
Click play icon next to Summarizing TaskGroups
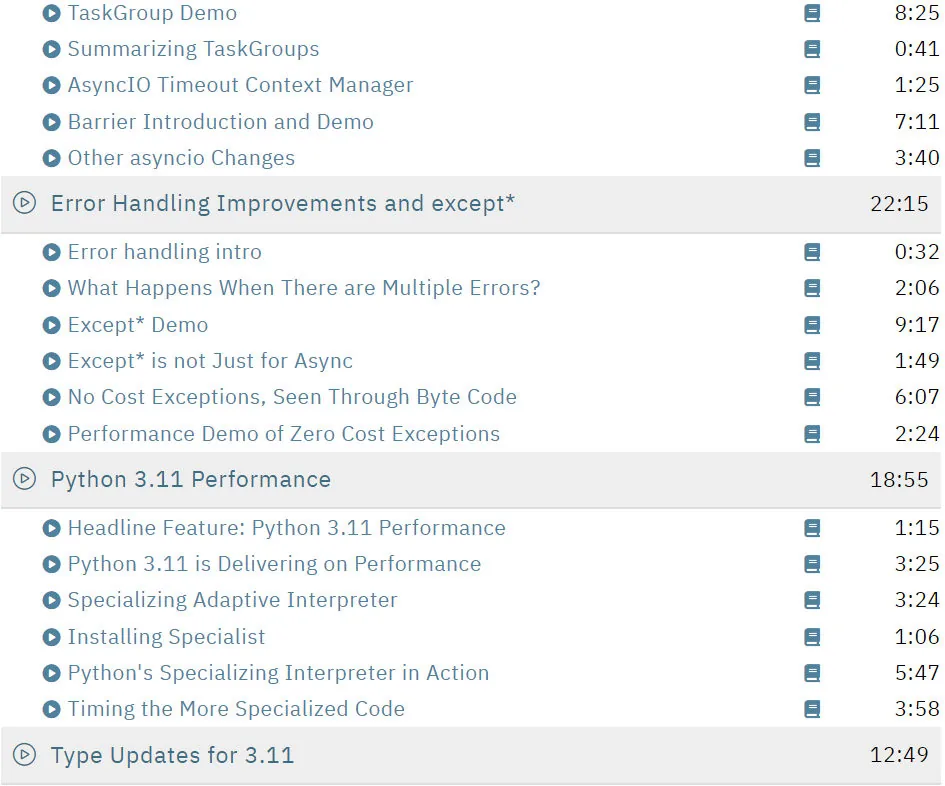pos(52,49)
